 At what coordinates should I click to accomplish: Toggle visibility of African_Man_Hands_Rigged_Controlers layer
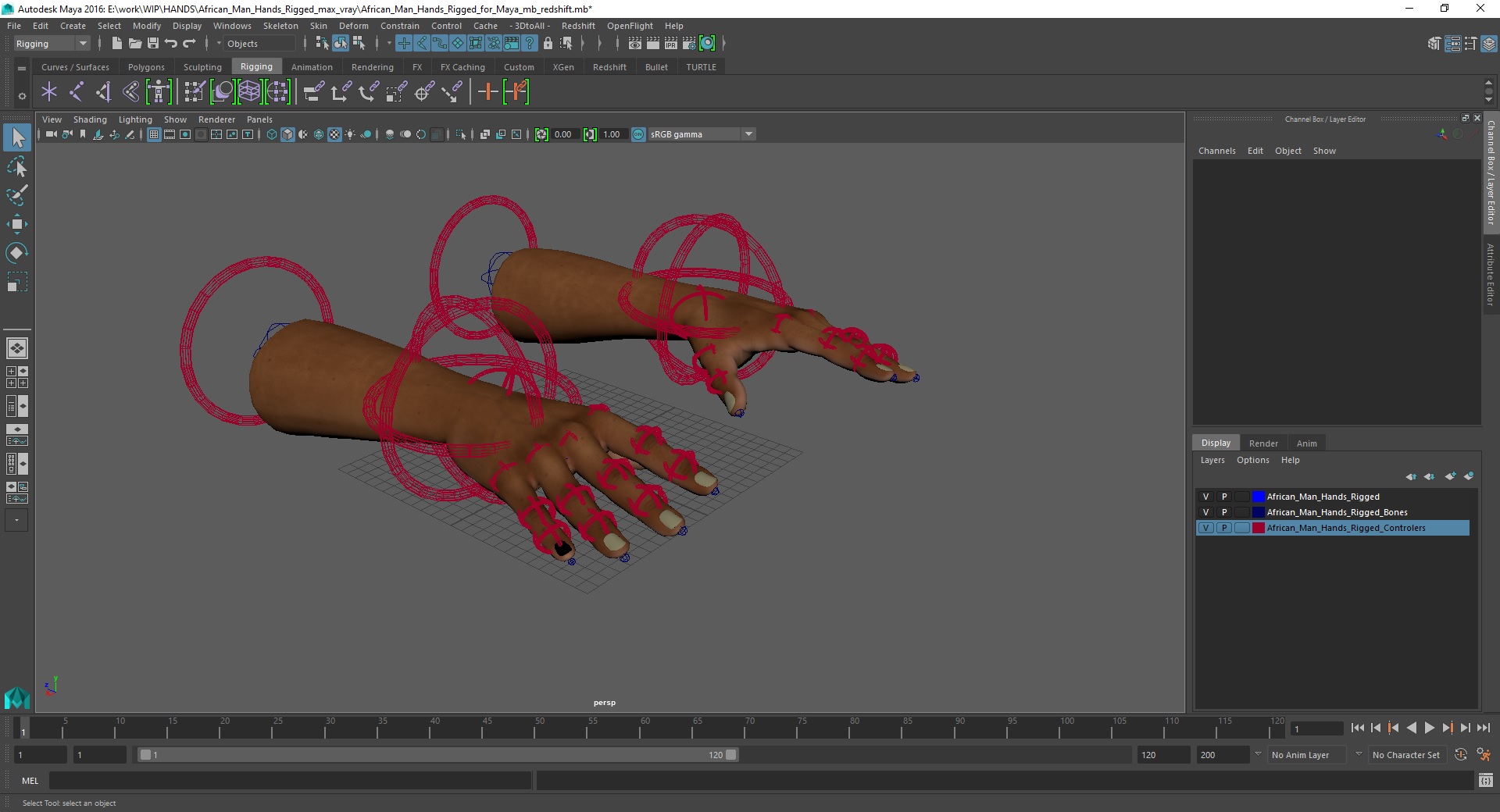pos(1205,528)
